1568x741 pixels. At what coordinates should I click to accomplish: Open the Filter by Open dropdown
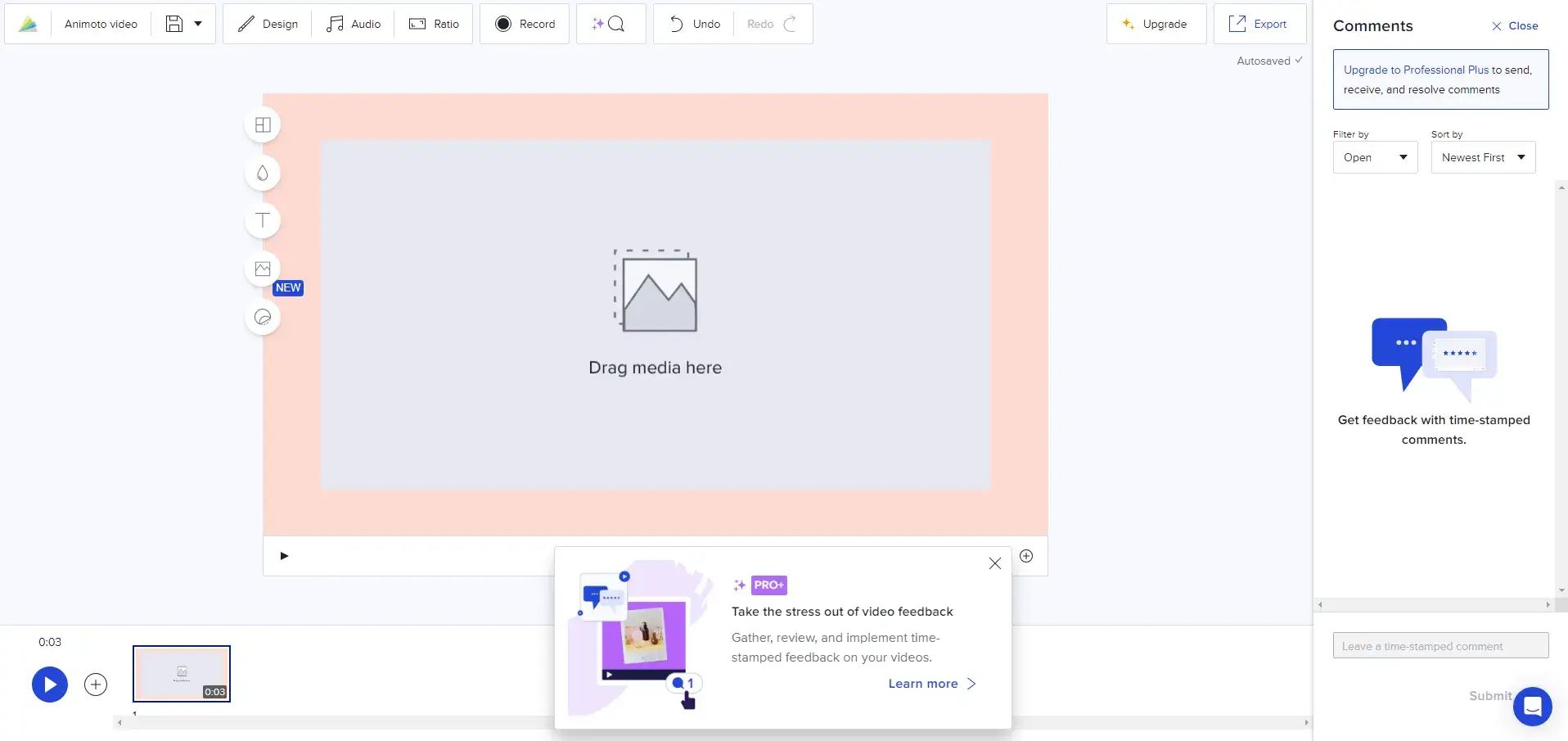tap(1375, 157)
